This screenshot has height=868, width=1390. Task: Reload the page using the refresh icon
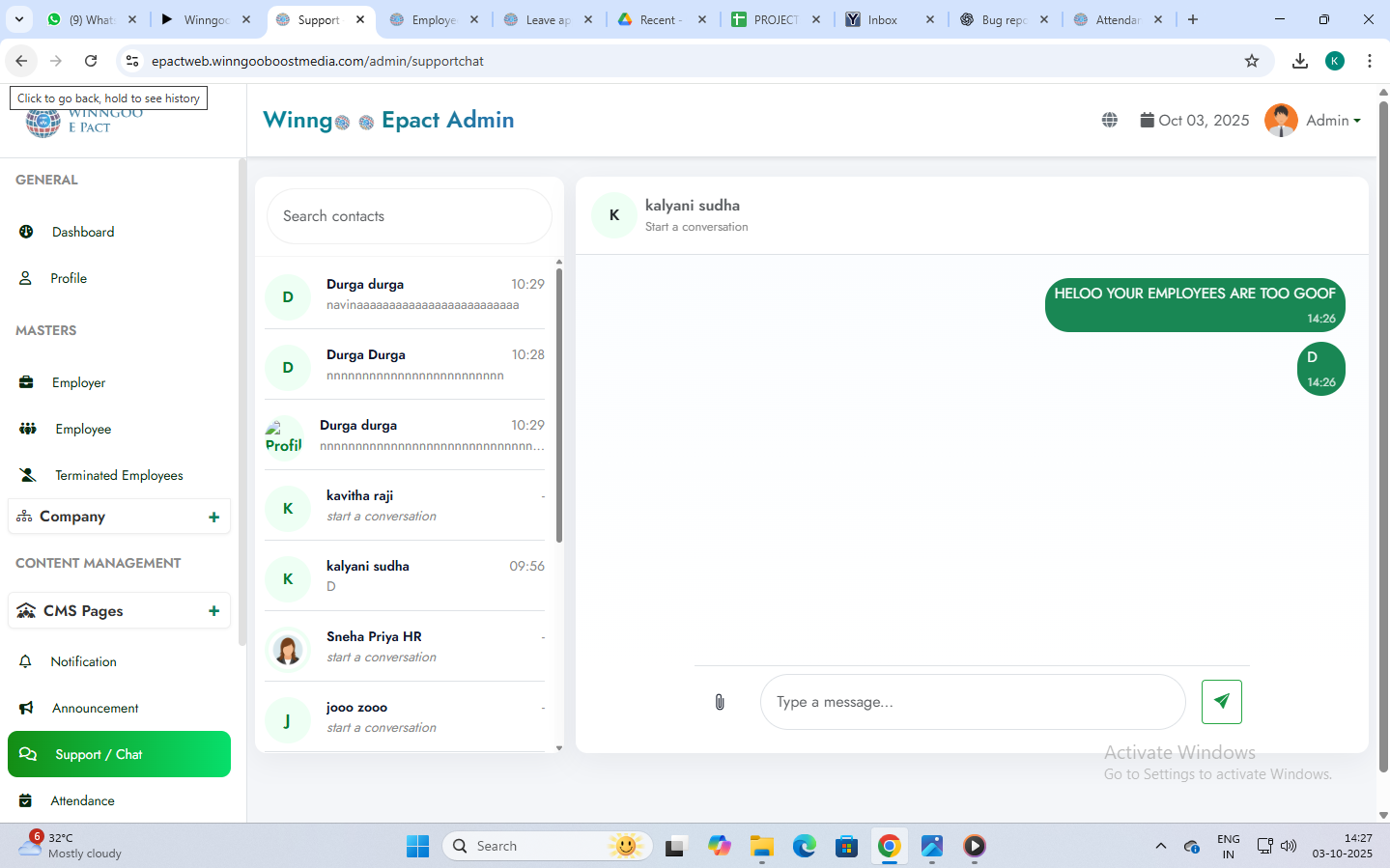pos(91,61)
